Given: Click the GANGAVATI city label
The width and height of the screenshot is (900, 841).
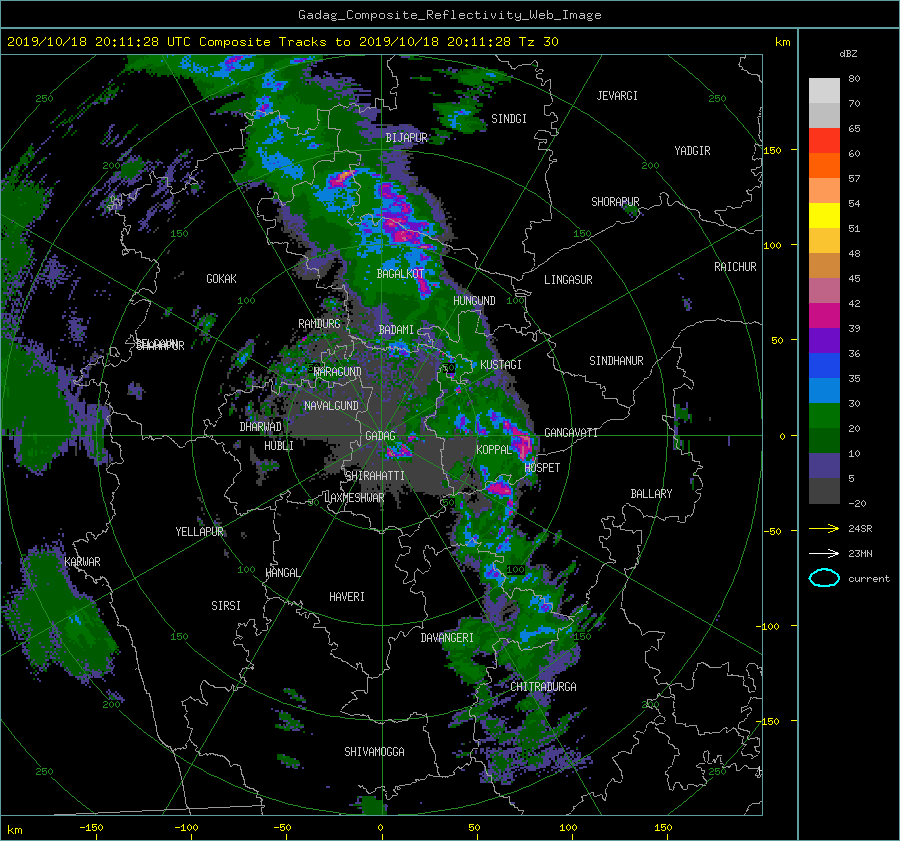Looking at the screenshot, I should coord(571,432).
